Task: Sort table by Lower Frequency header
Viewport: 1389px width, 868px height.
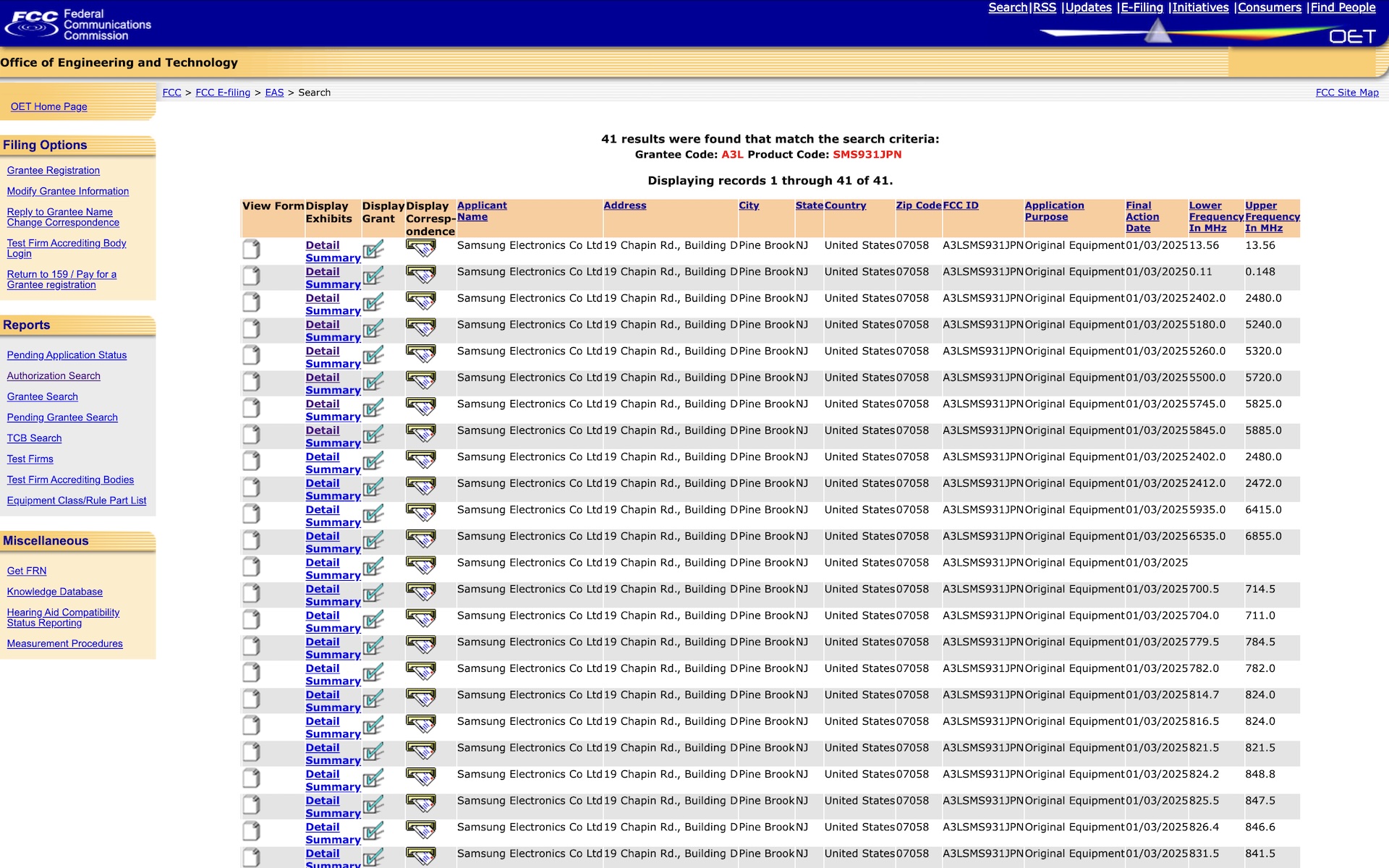Action: pyautogui.click(x=1215, y=217)
